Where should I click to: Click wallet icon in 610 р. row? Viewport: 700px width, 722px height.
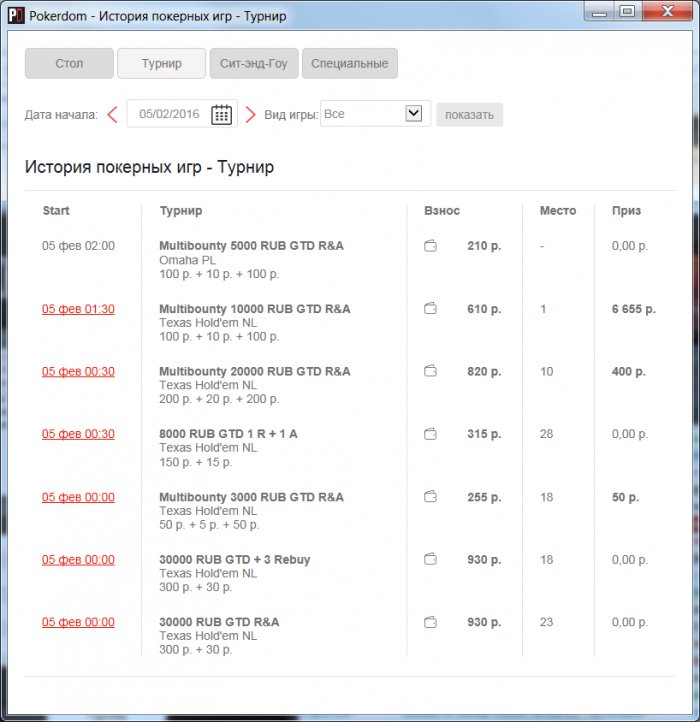coord(430,309)
